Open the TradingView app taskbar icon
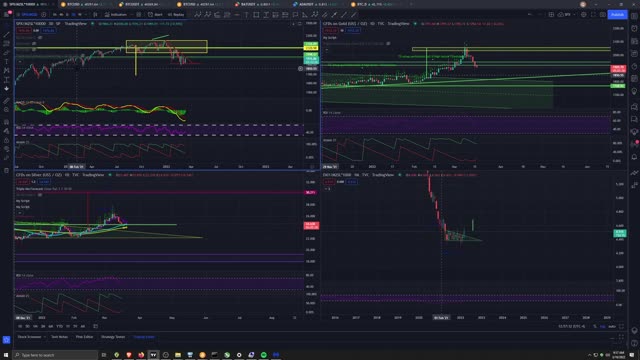Screen dimensions: 640x360 point(153,355)
